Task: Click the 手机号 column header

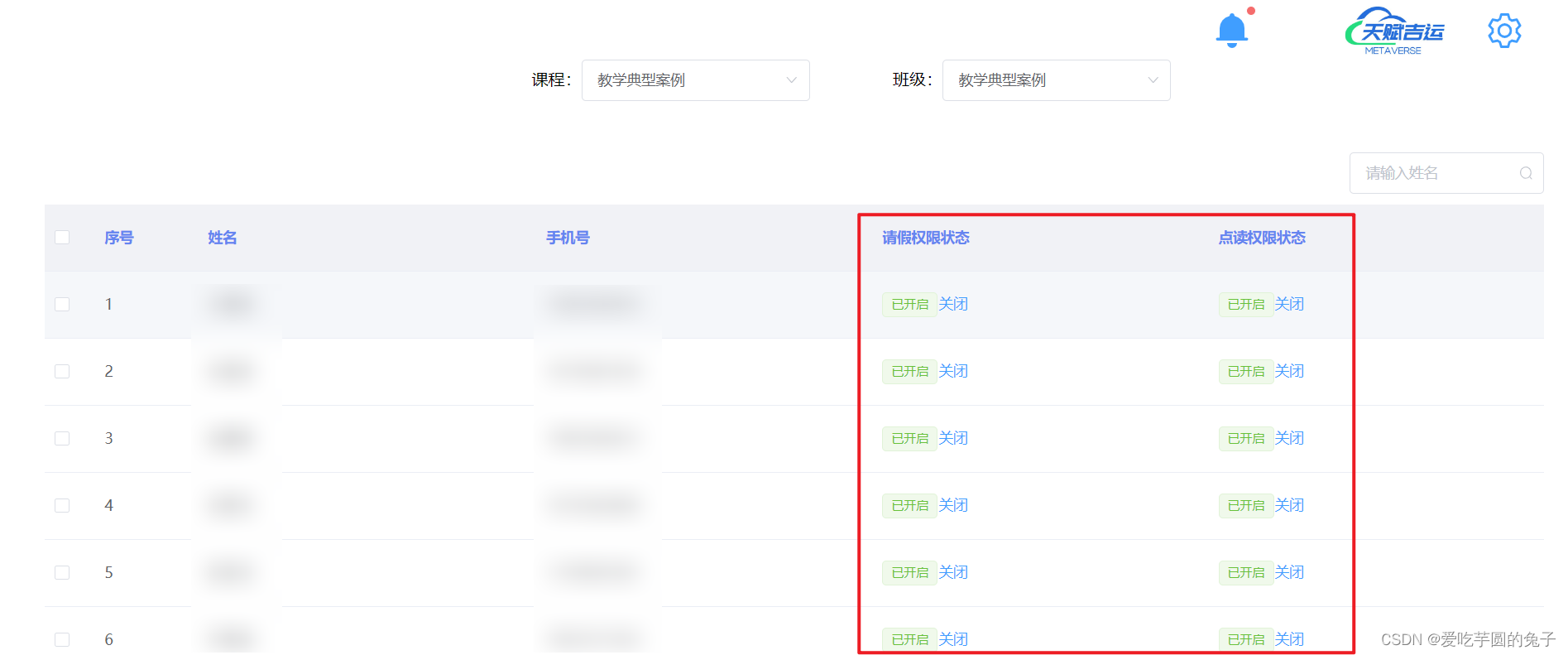Action: point(568,238)
